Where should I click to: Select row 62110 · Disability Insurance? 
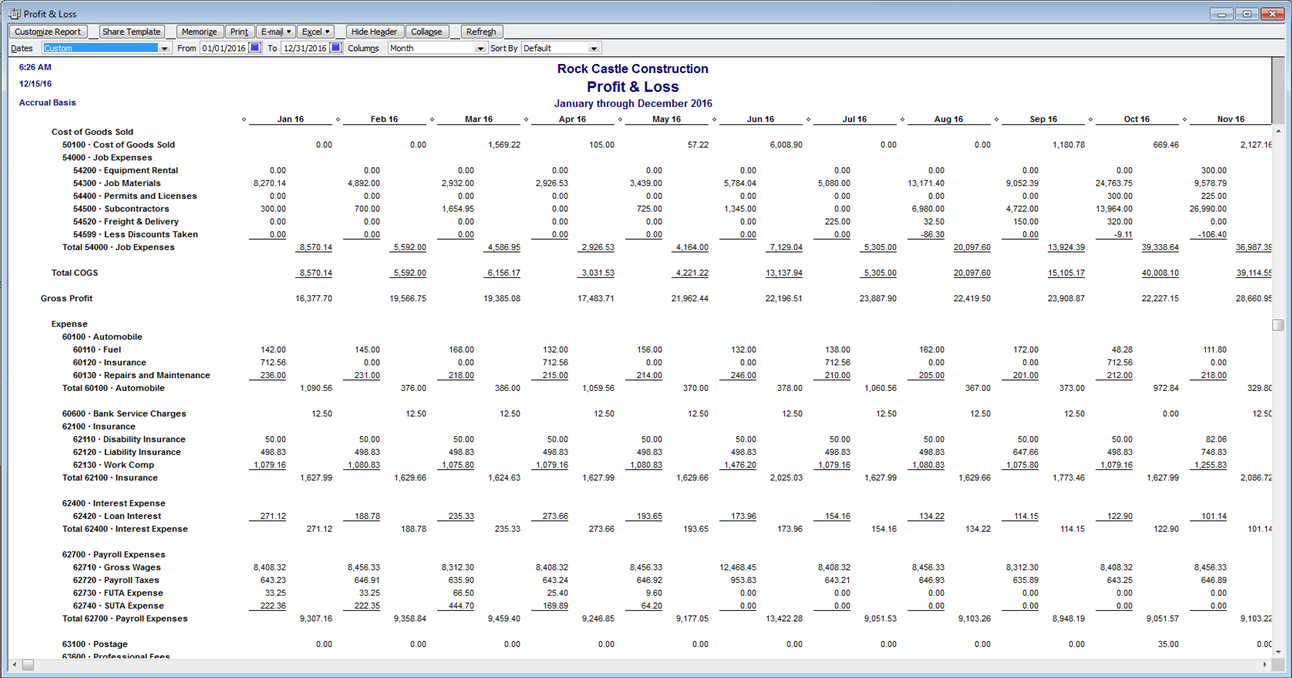pyautogui.click(x=129, y=439)
